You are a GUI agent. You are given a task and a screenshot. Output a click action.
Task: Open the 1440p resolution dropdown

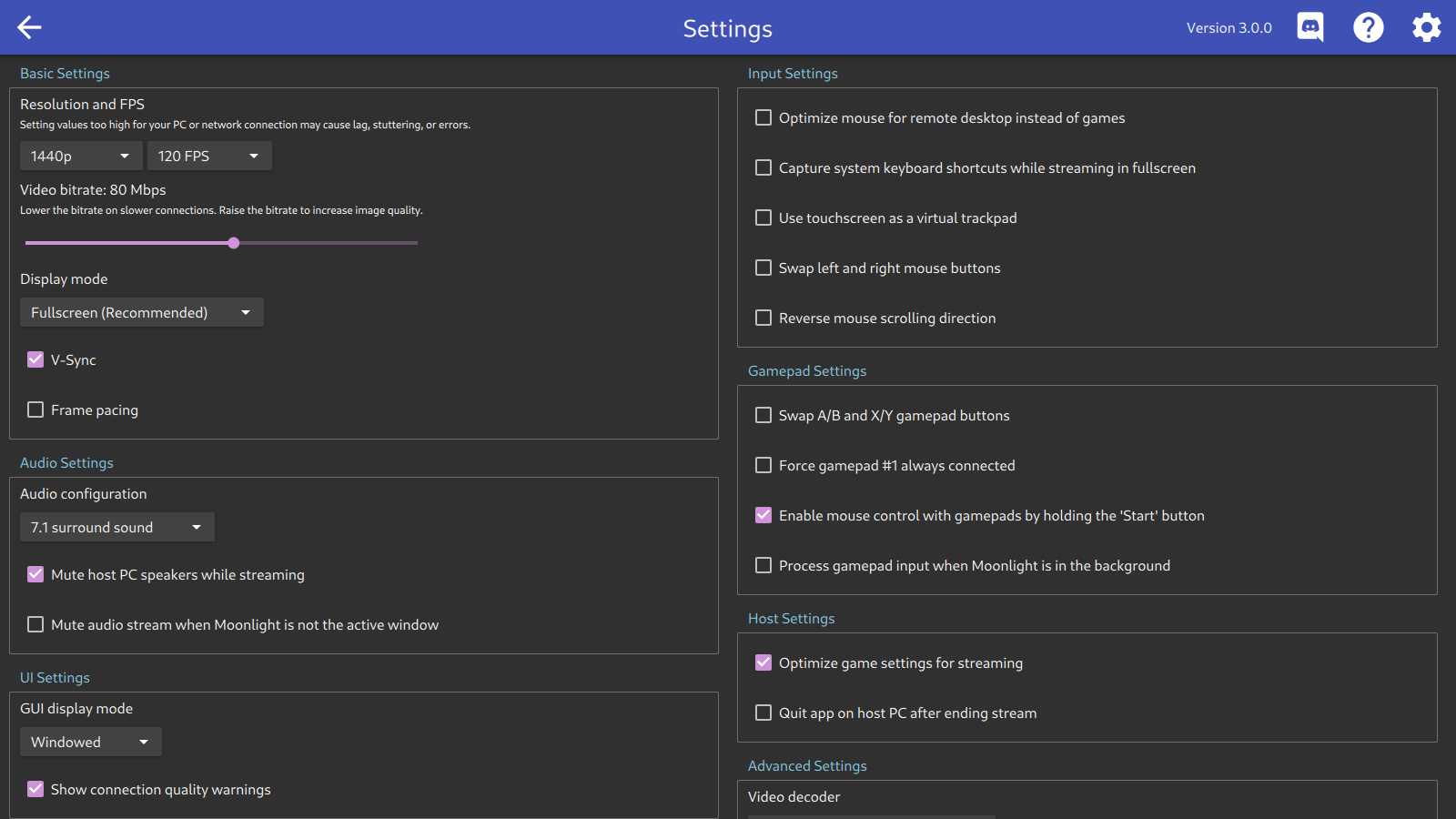[x=81, y=156]
